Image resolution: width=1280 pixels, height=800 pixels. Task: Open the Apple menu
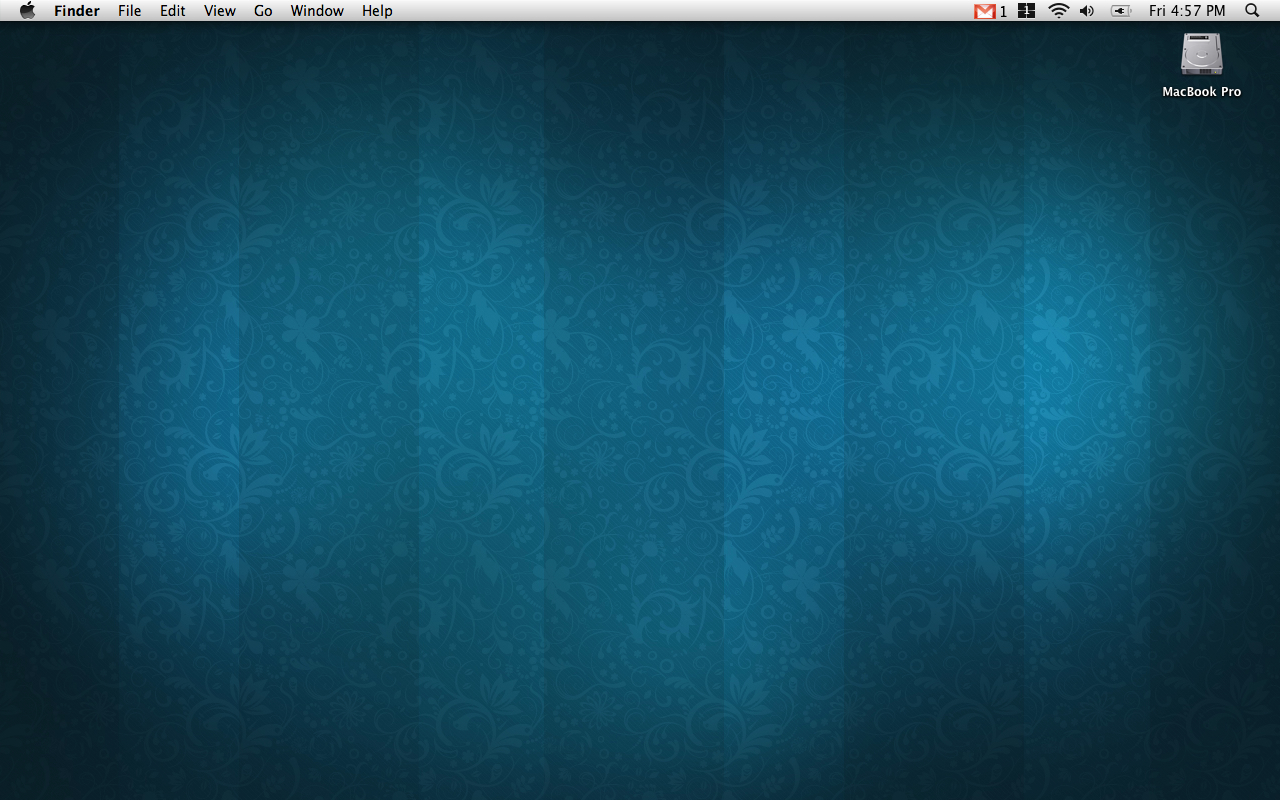click(27, 10)
